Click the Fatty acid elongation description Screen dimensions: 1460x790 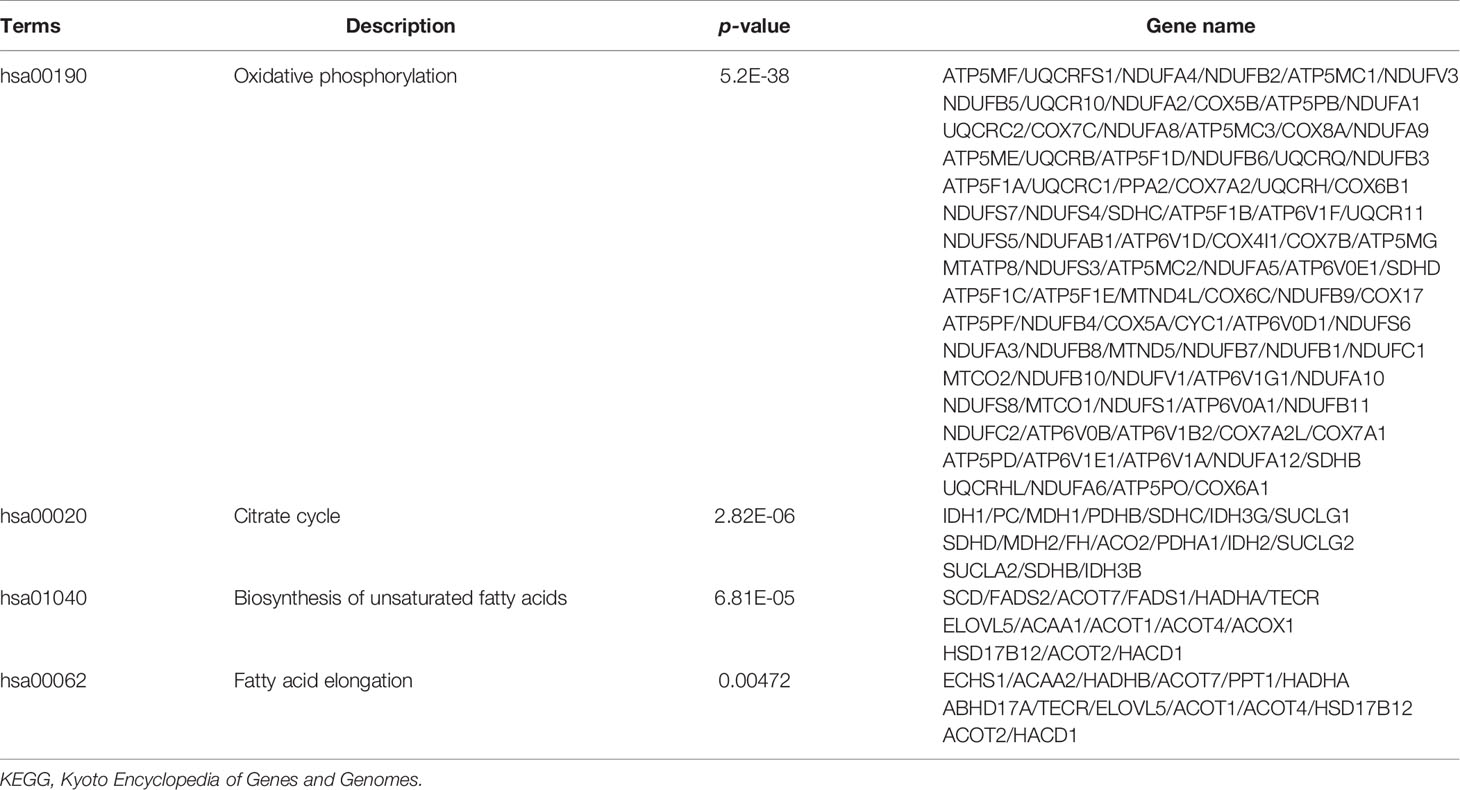323,681
